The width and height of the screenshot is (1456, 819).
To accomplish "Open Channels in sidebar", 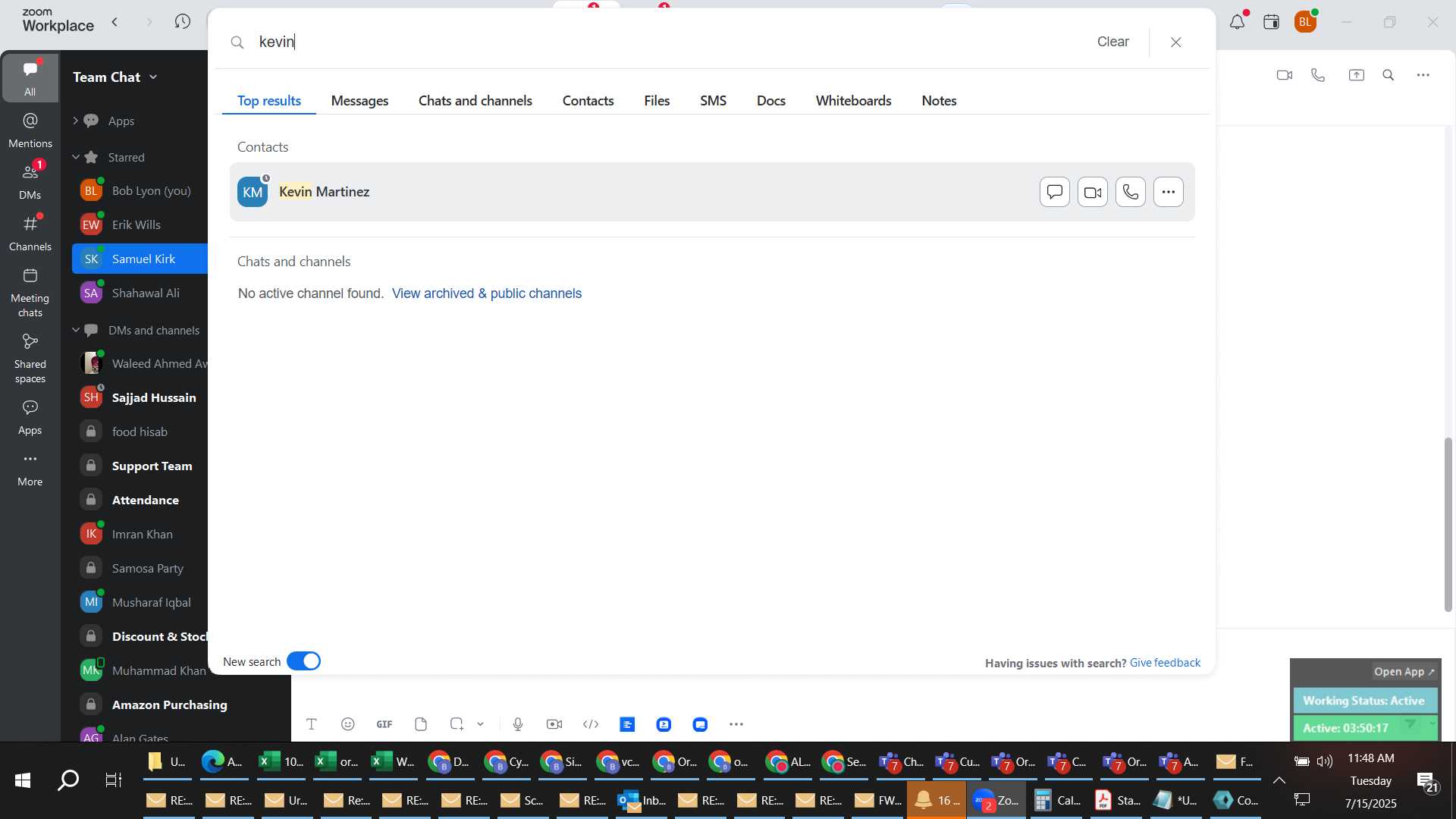I will tap(30, 234).
